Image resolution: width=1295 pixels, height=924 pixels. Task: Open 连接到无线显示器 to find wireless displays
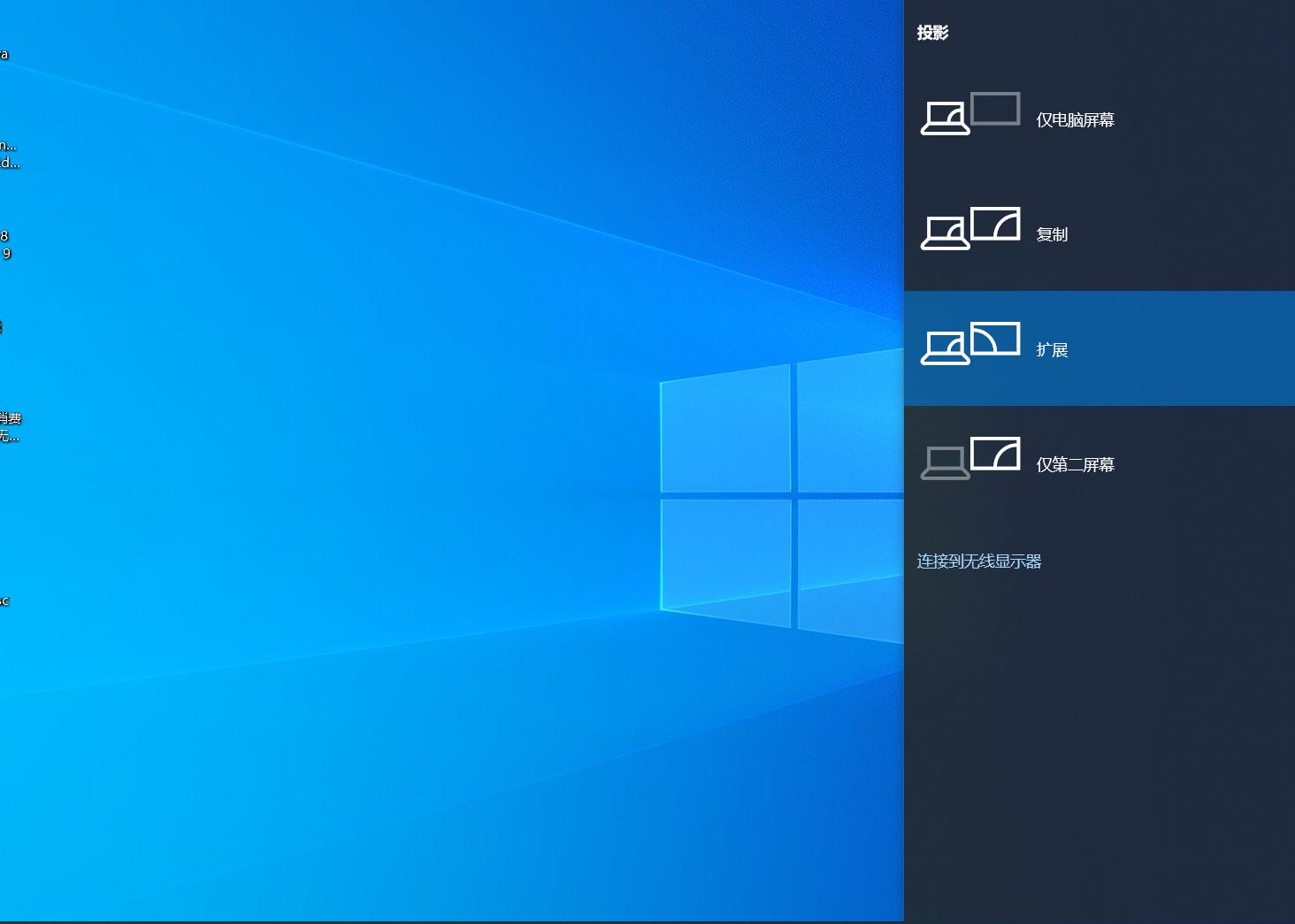(x=978, y=561)
